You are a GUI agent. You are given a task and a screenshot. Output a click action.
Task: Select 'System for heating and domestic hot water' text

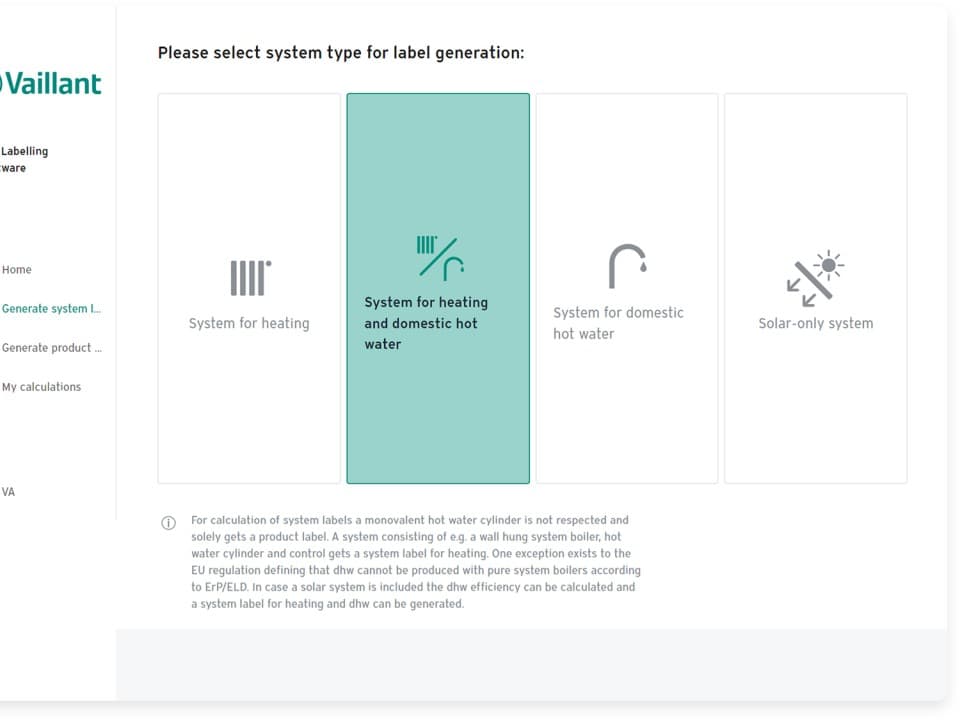(x=426, y=323)
